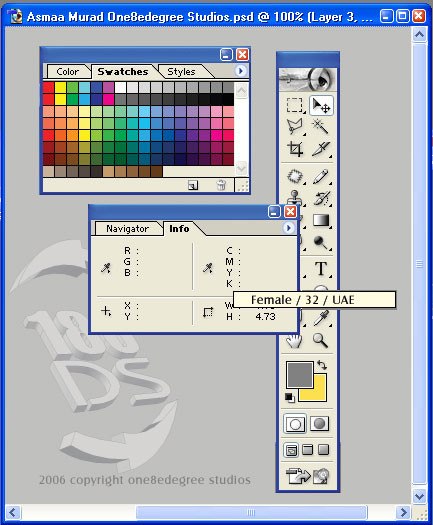Close the Info panel
The height and width of the screenshot is (525, 433).
[290, 212]
